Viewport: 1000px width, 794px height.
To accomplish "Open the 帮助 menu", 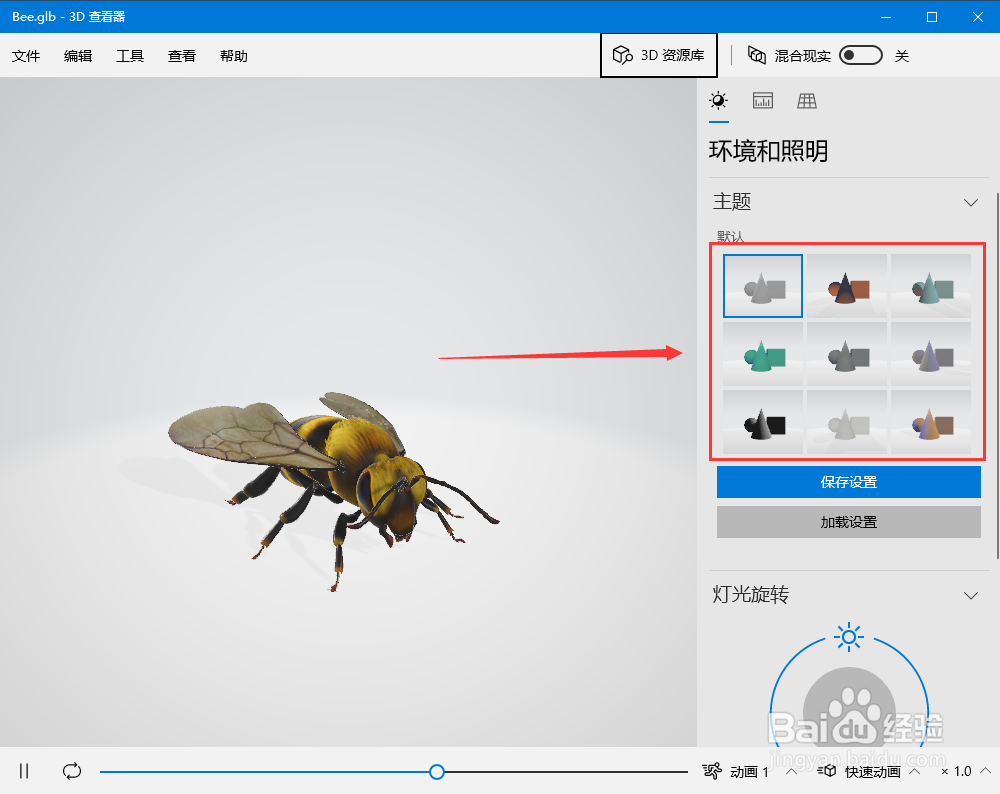I will [233, 56].
